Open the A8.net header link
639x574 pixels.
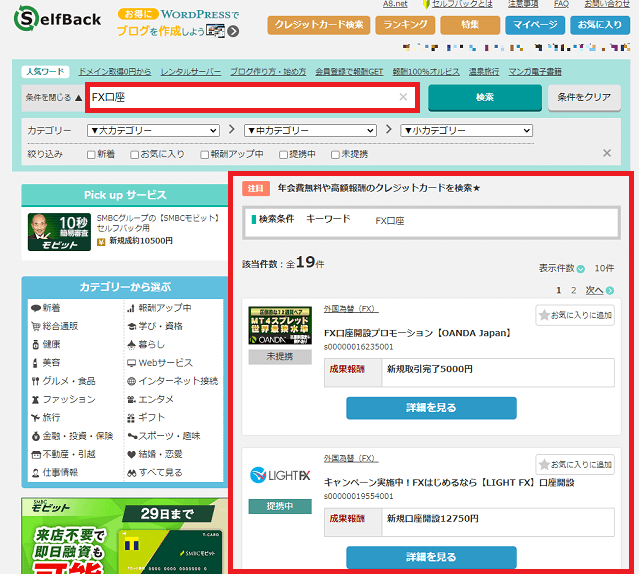point(395,4)
